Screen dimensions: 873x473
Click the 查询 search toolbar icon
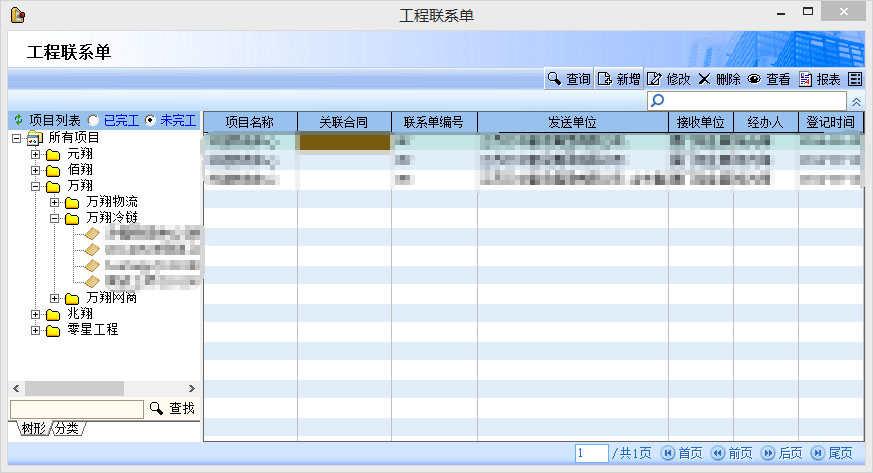553,79
